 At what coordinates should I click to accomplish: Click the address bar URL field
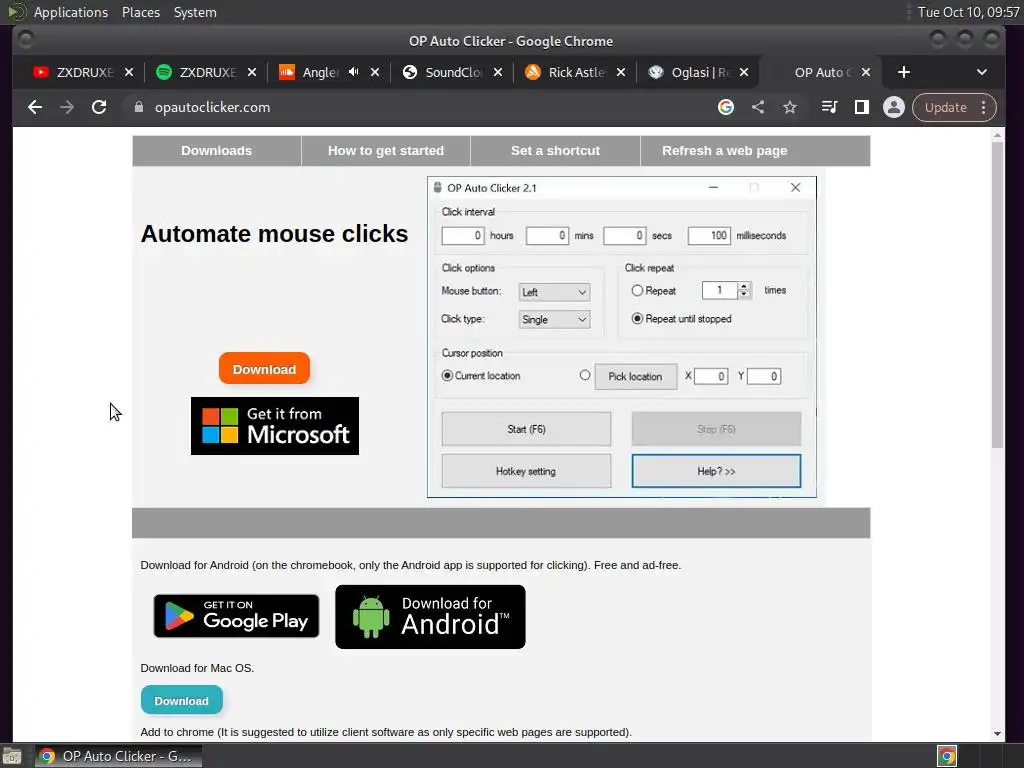pos(418,107)
